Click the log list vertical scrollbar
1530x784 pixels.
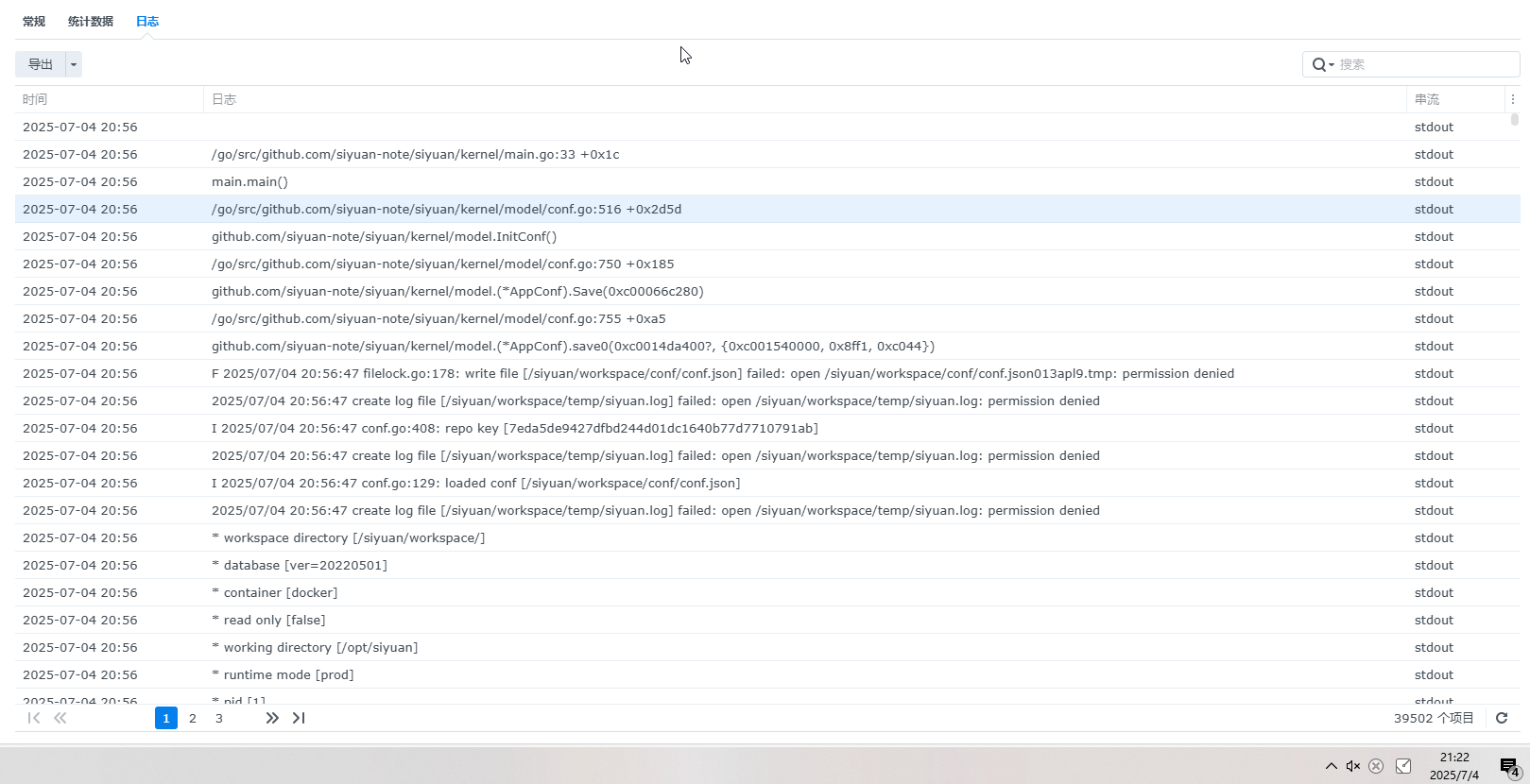pyautogui.click(x=1514, y=119)
